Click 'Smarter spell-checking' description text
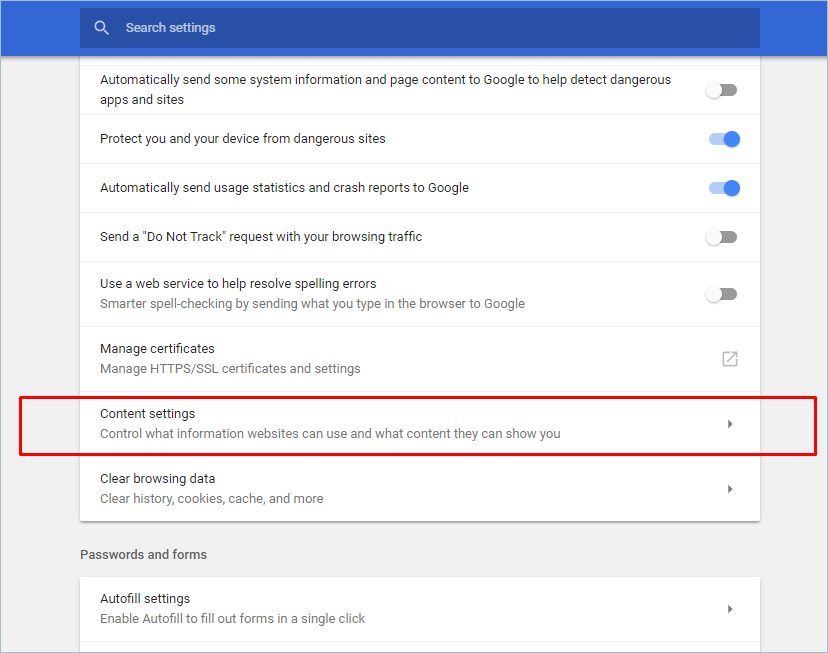828x653 pixels. click(312, 304)
